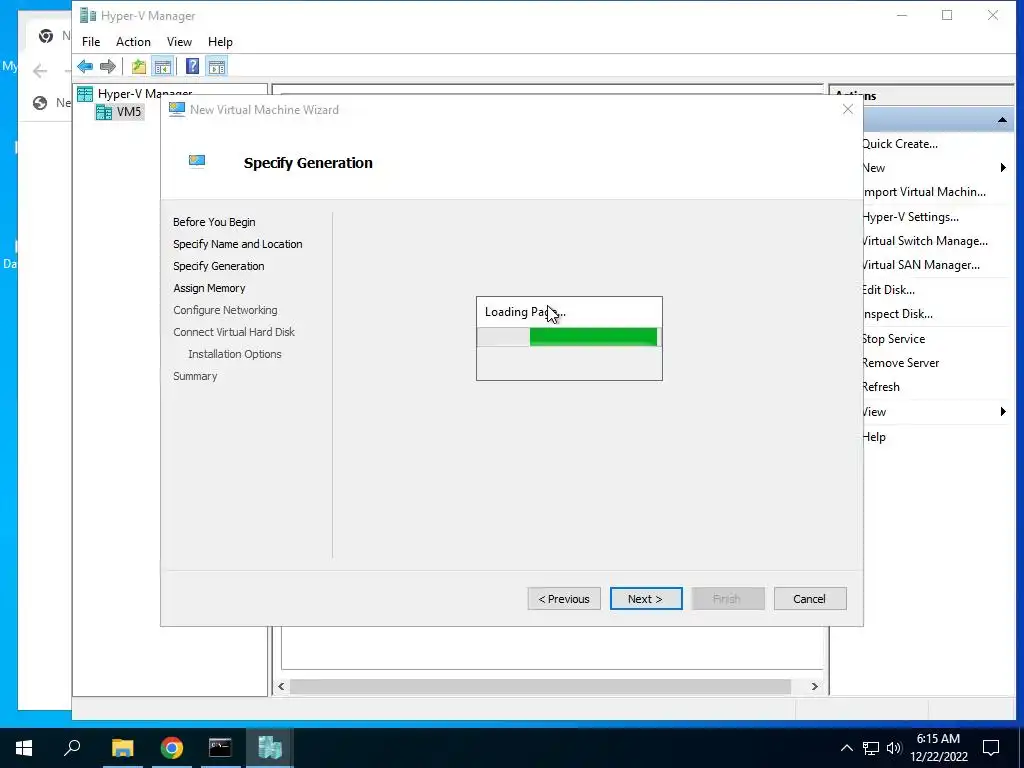Click the Forward arrow in Hyper-V Manager toolbar
Image resolution: width=1024 pixels, height=768 pixels.
(108, 66)
